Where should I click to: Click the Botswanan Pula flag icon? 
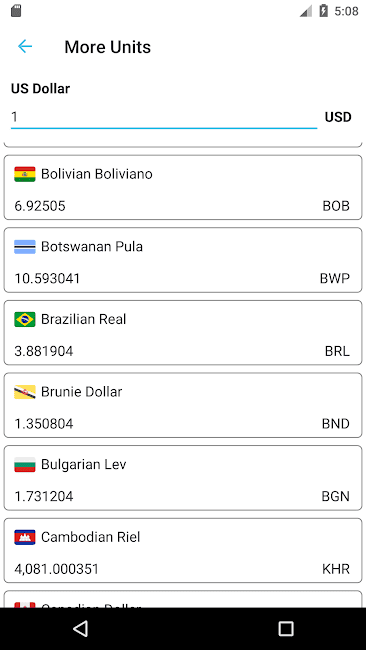[25, 247]
